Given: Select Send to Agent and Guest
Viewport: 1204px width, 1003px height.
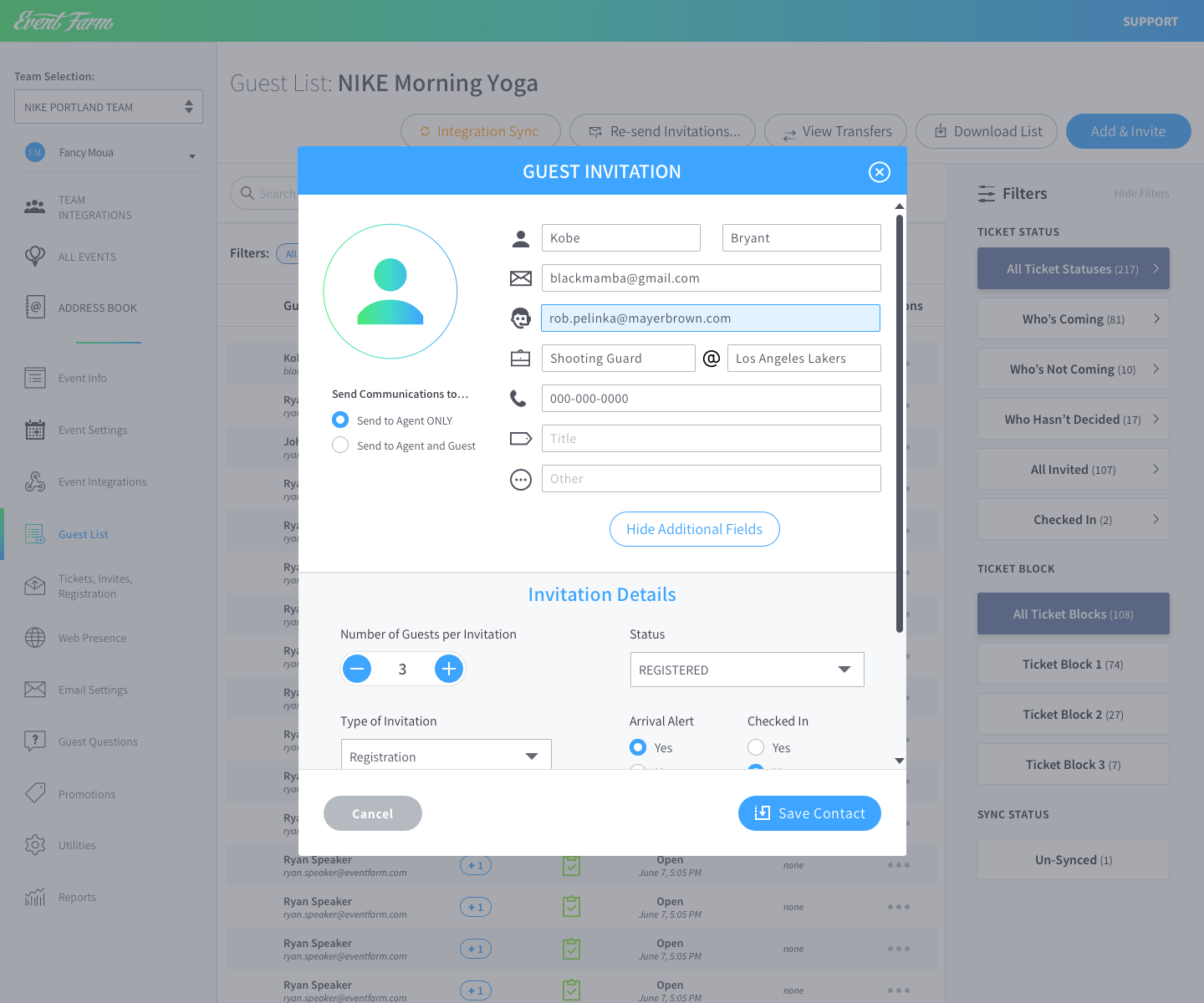Looking at the screenshot, I should click(x=340, y=445).
